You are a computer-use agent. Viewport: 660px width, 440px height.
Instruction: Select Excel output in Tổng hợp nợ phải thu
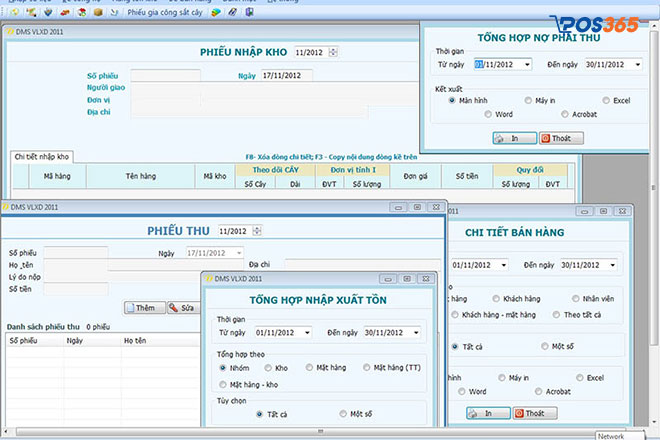[608, 100]
